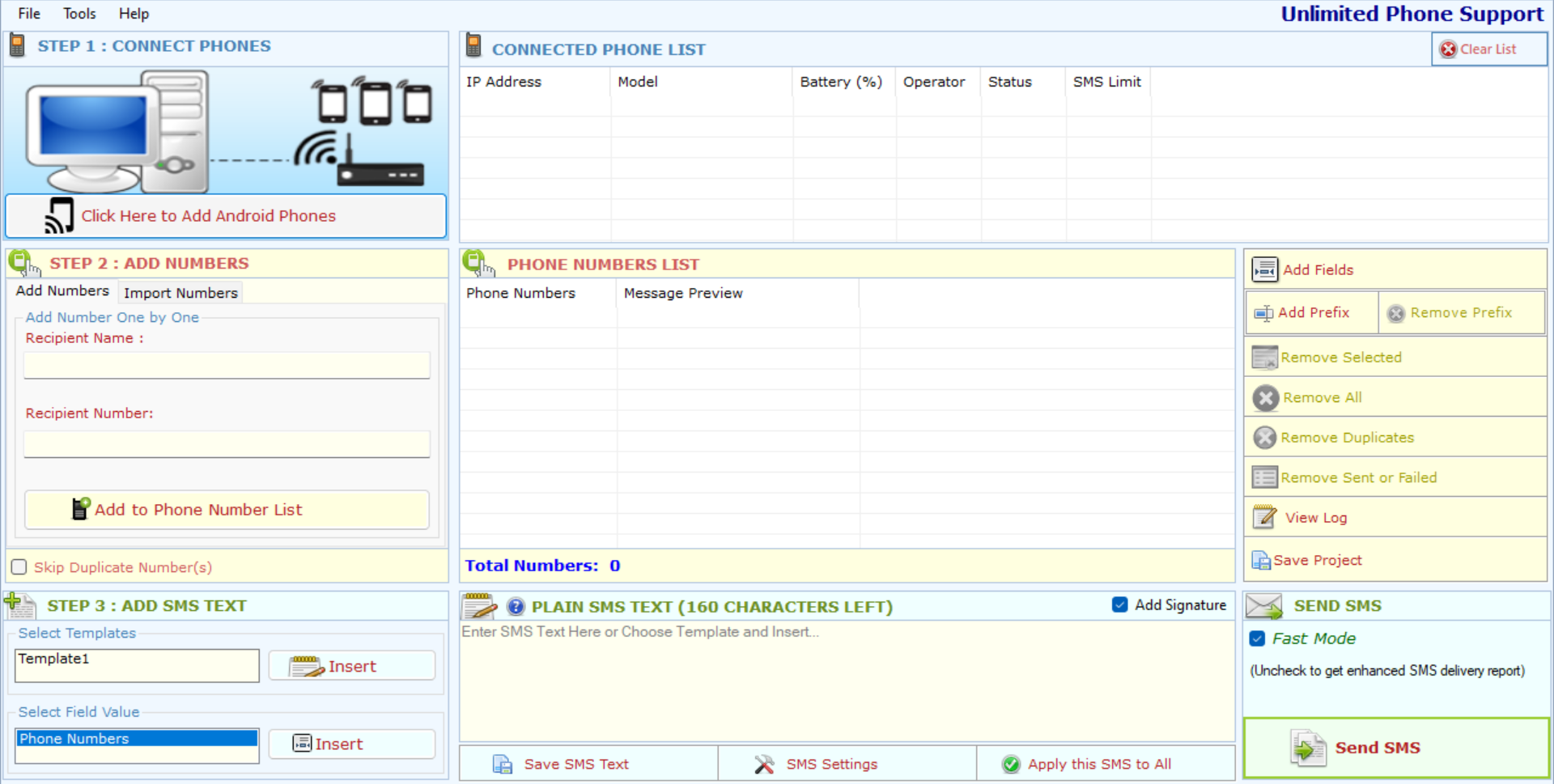Click the blue help question mark icon

coord(516,607)
